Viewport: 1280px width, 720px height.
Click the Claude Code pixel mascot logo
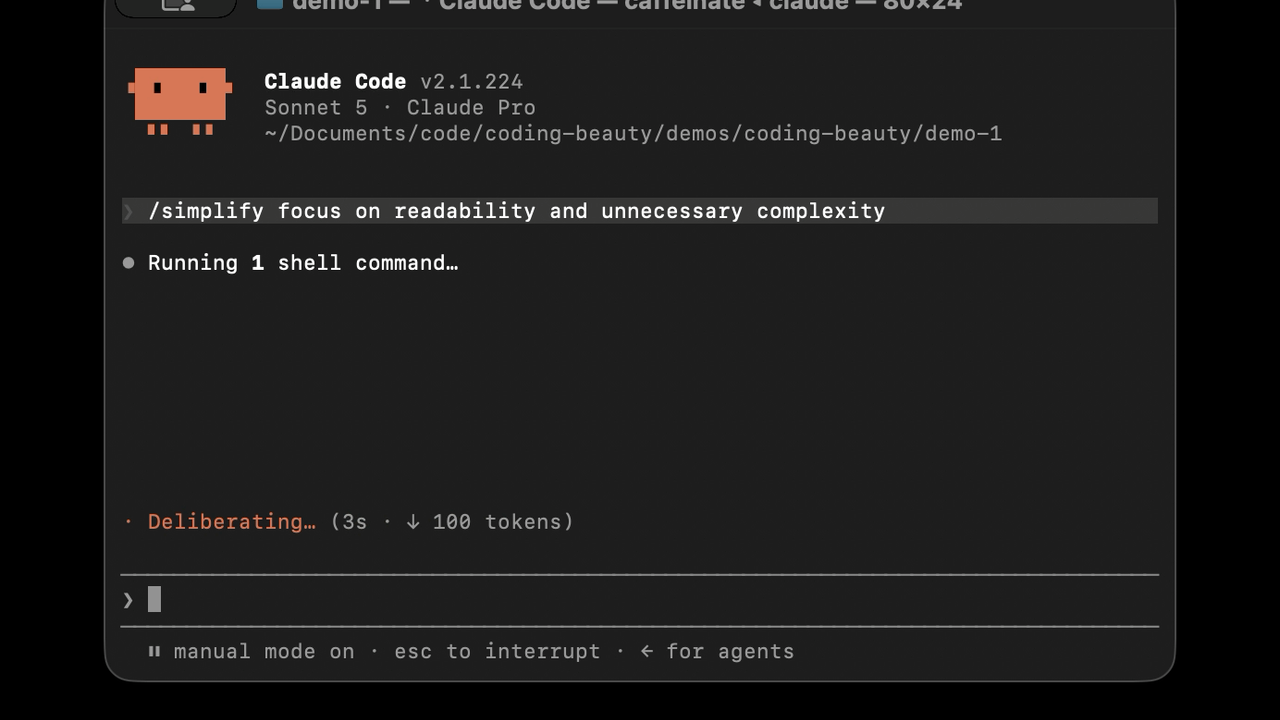click(x=180, y=101)
